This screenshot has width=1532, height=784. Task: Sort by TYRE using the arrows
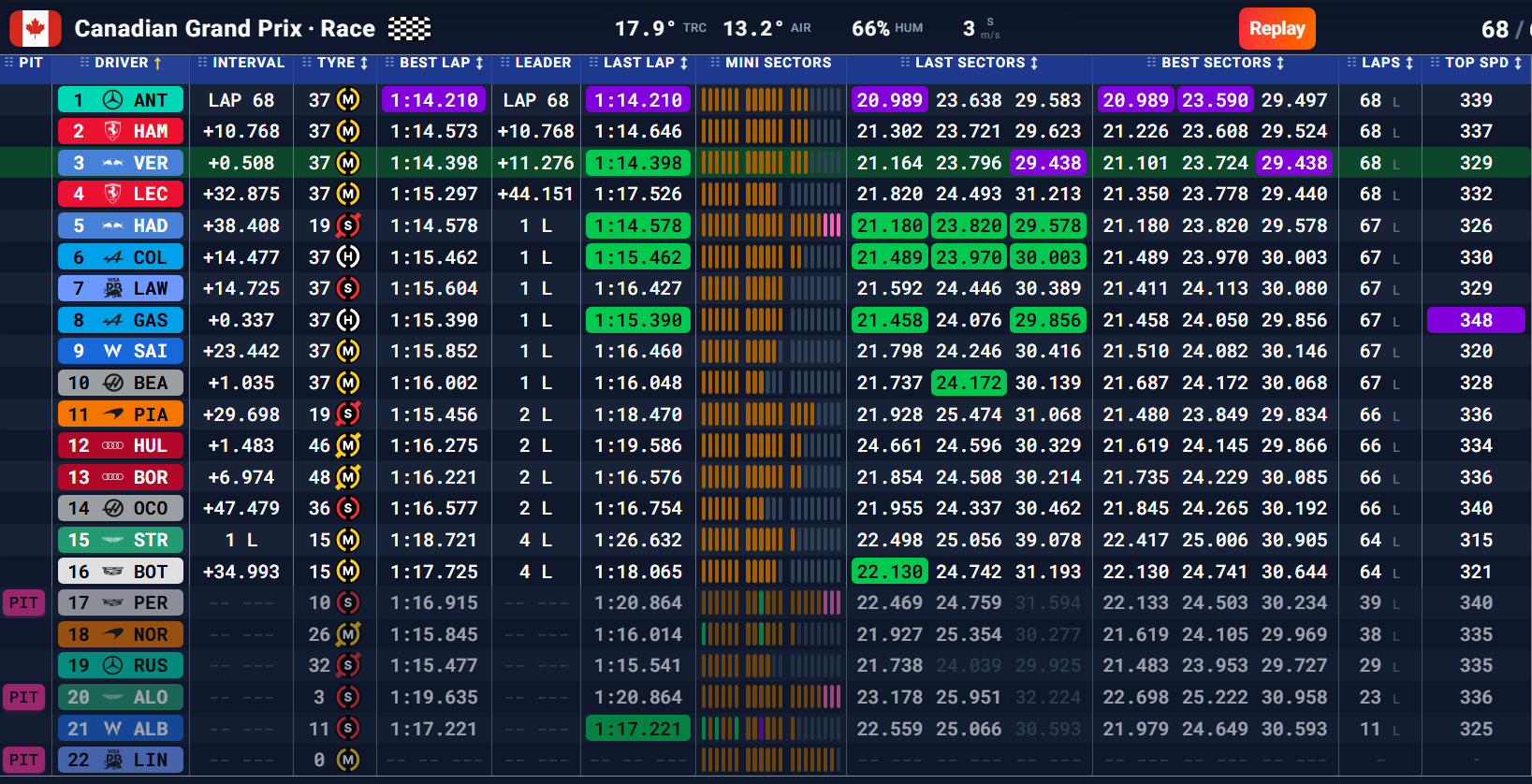click(x=364, y=63)
